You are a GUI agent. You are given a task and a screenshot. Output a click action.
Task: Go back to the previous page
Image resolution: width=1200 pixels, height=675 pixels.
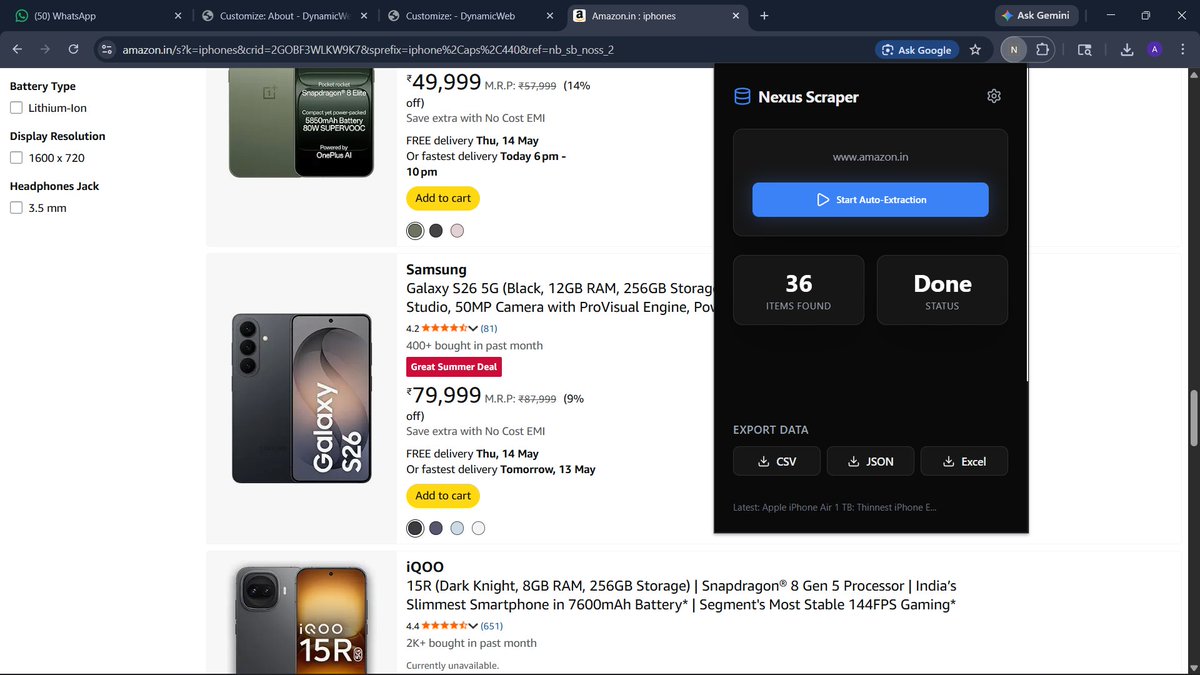tap(17, 49)
